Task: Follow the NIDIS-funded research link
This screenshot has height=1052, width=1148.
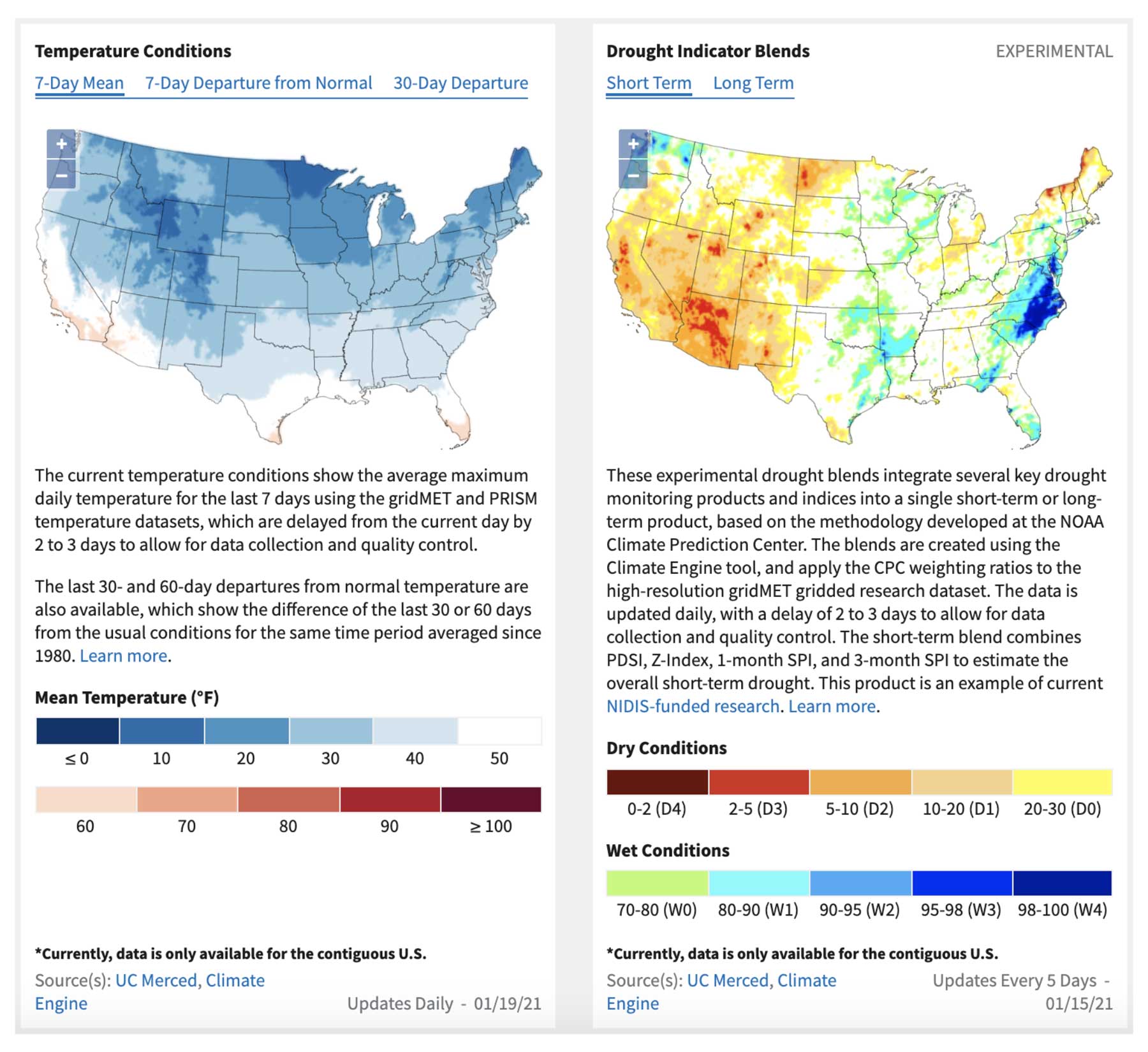Action: (693, 706)
